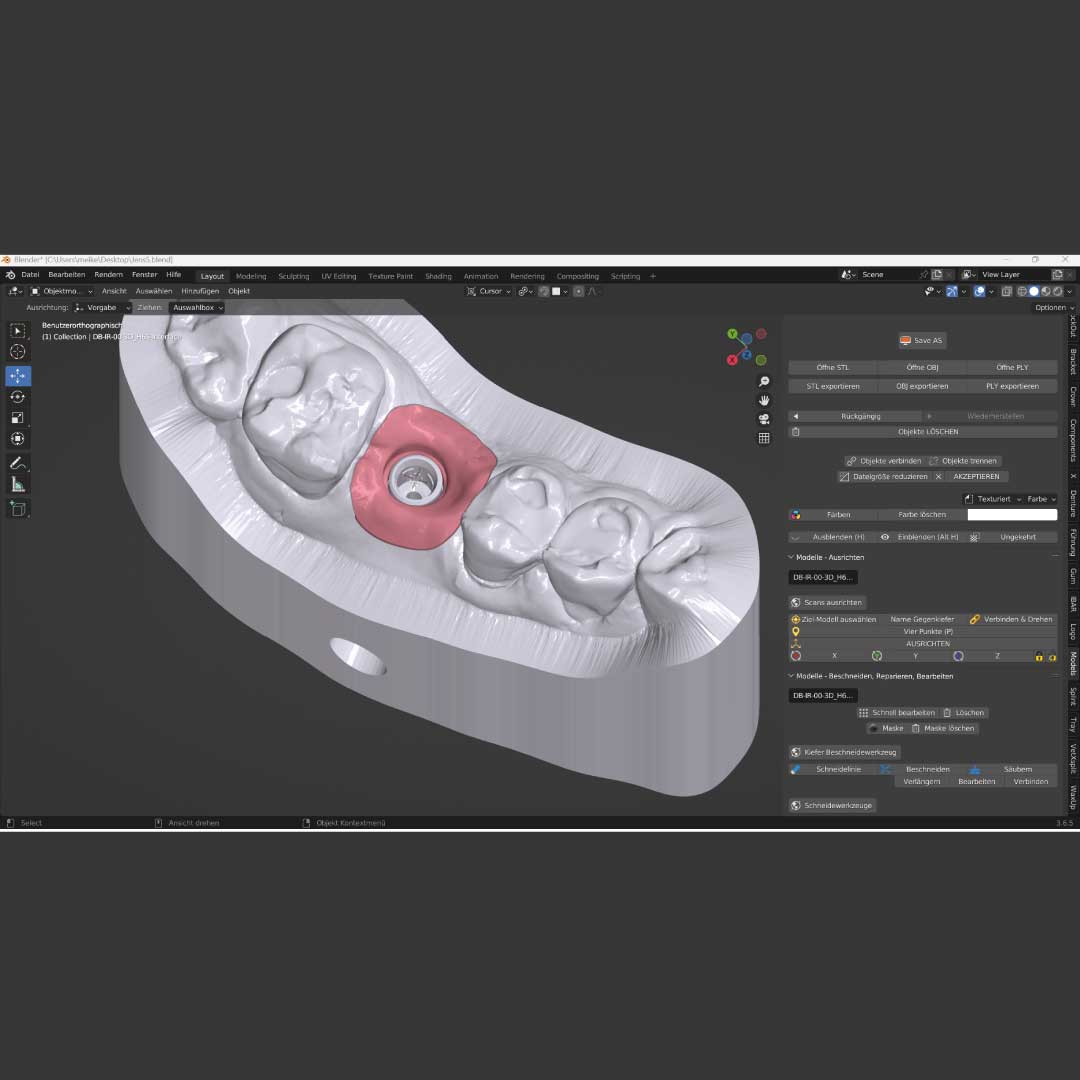Viewport: 1080px width, 1080px height.
Task: Click the white color swatch beside Farbe löschen
Action: tap(1012, 515)
